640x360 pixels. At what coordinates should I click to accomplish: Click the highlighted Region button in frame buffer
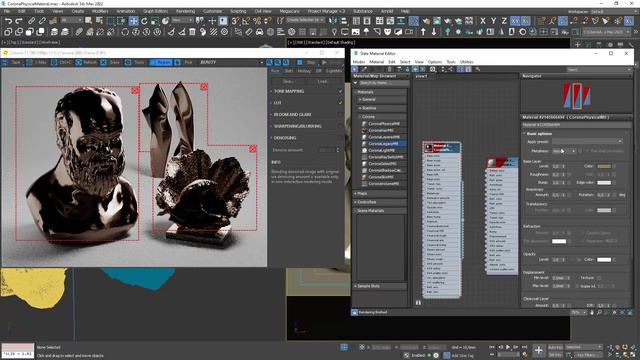[161, 62]
